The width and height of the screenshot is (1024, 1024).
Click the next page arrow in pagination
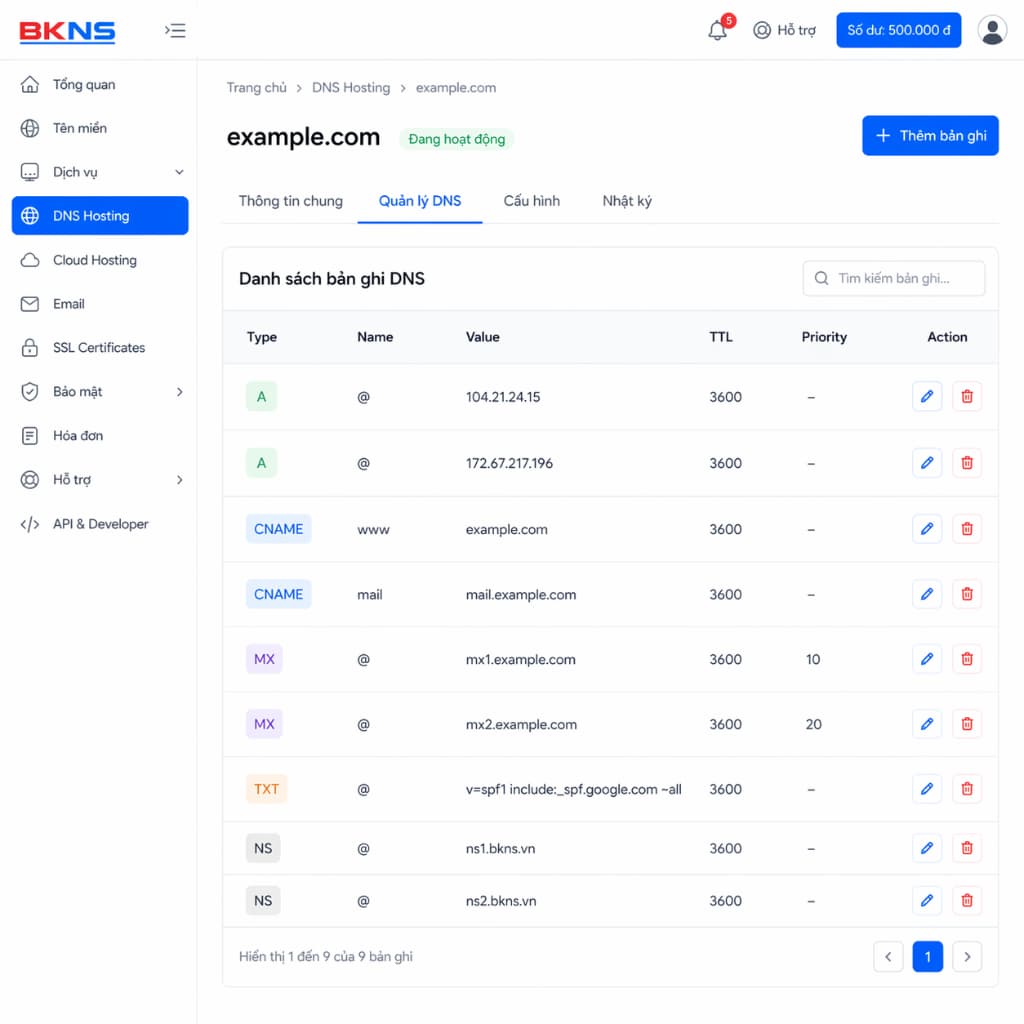pos(966,956)
